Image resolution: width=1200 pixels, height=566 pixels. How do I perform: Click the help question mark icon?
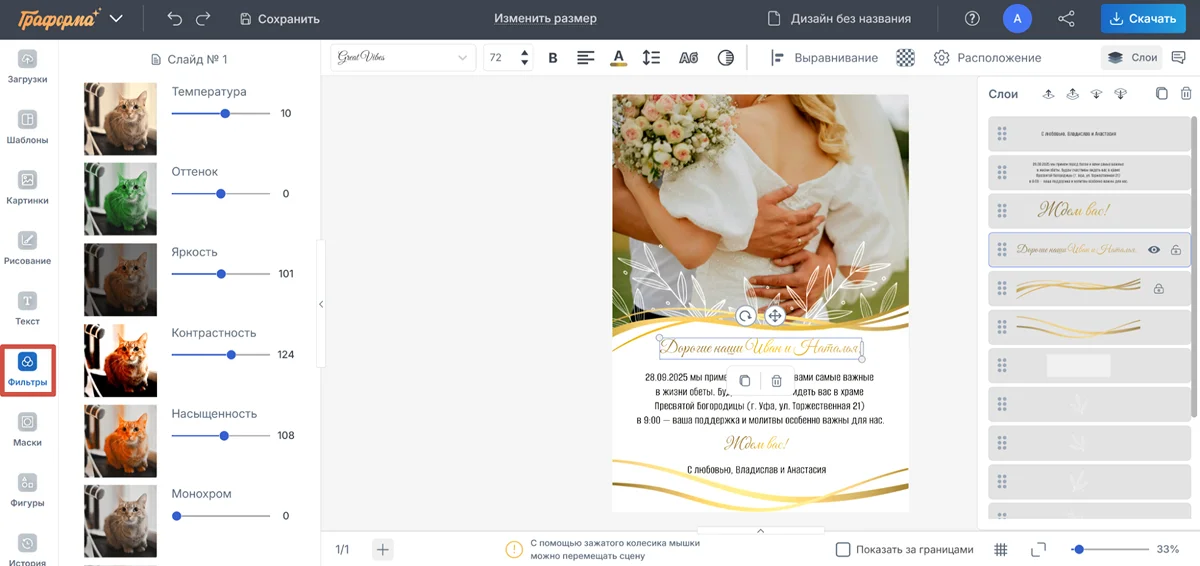[x=972, y=18]
